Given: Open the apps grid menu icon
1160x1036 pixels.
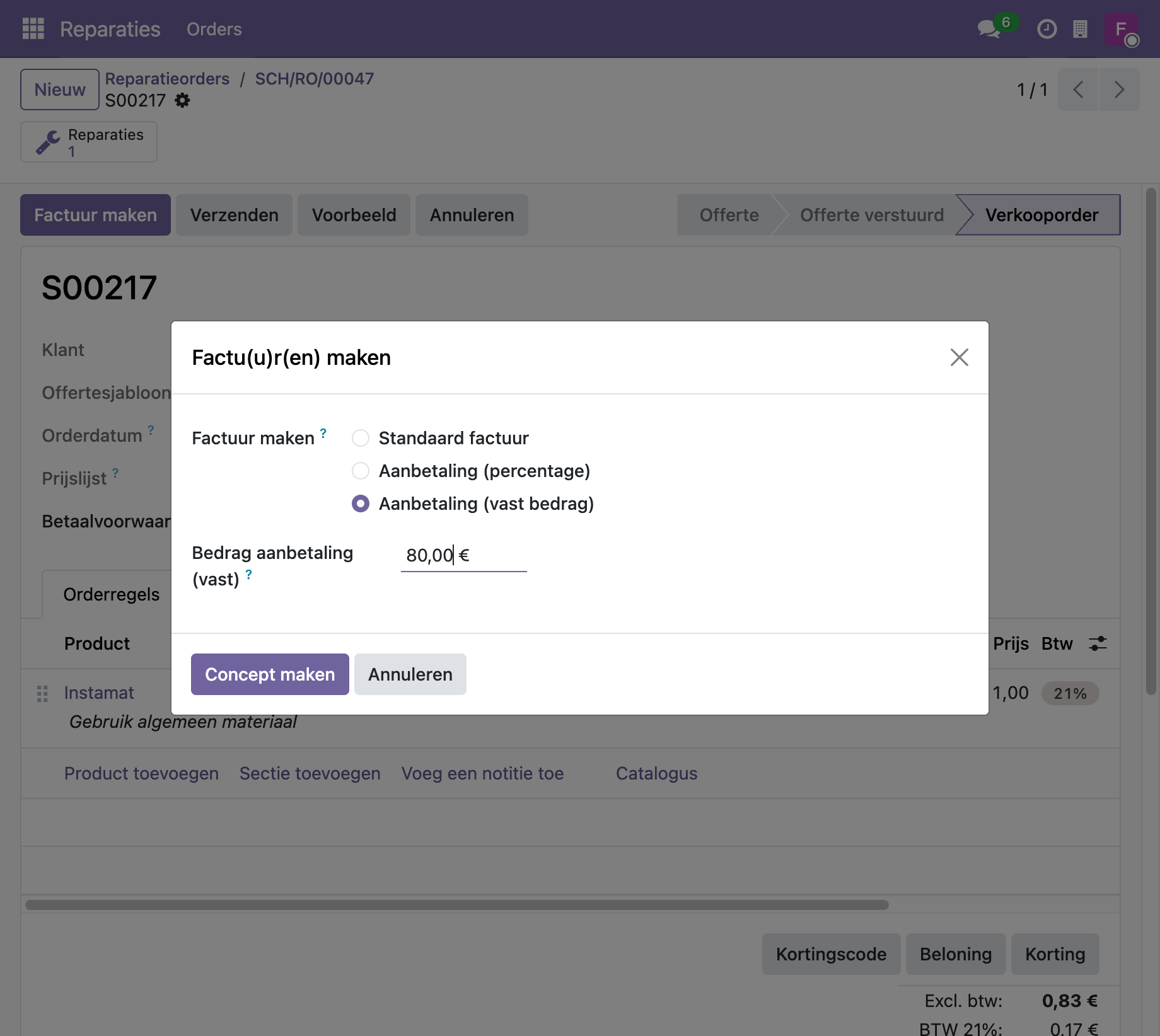Looking at the screenshot, I should [x=33, y=28].
